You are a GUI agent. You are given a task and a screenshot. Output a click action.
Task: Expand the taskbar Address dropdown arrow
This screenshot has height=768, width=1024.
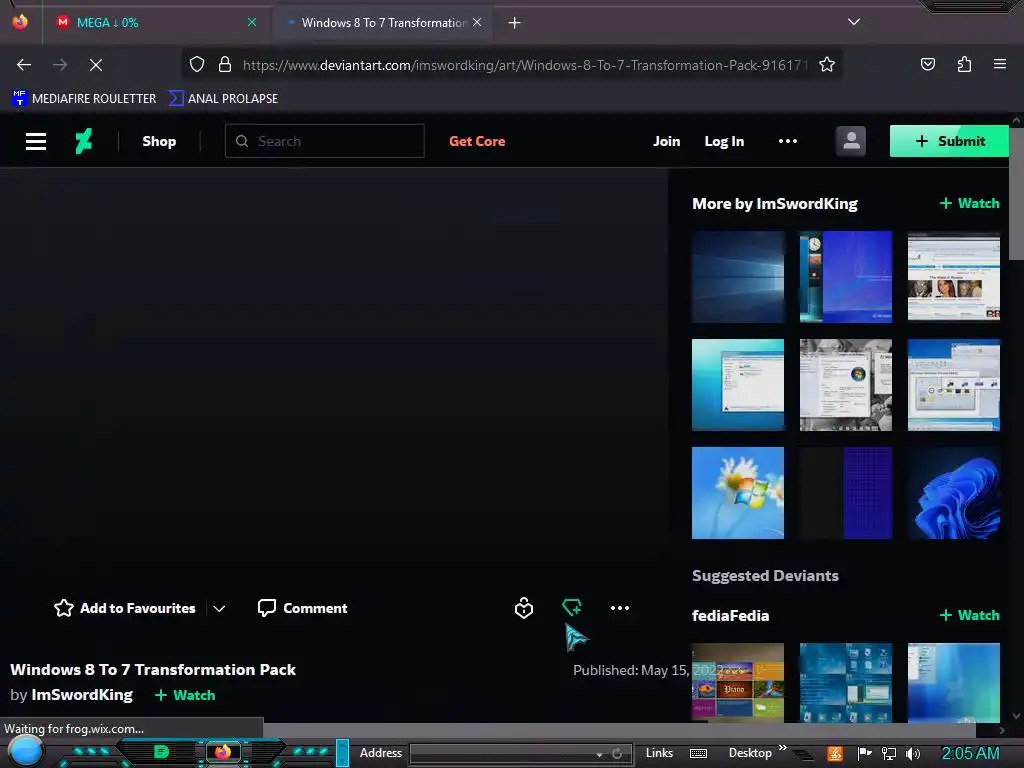599,754
